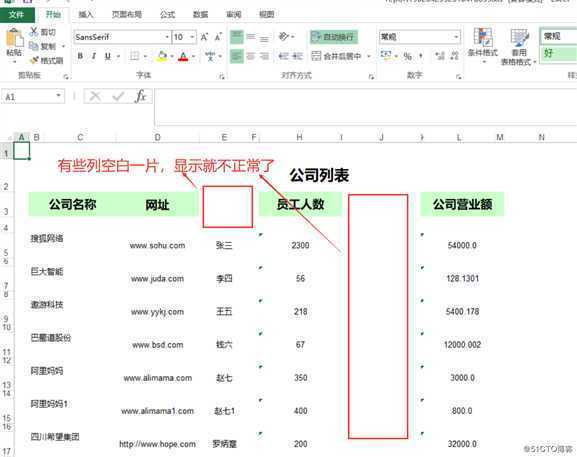The width and height of the screenshot is (577, 457).
Task: Select the middle align icon
Action: [x=251, y=37]
